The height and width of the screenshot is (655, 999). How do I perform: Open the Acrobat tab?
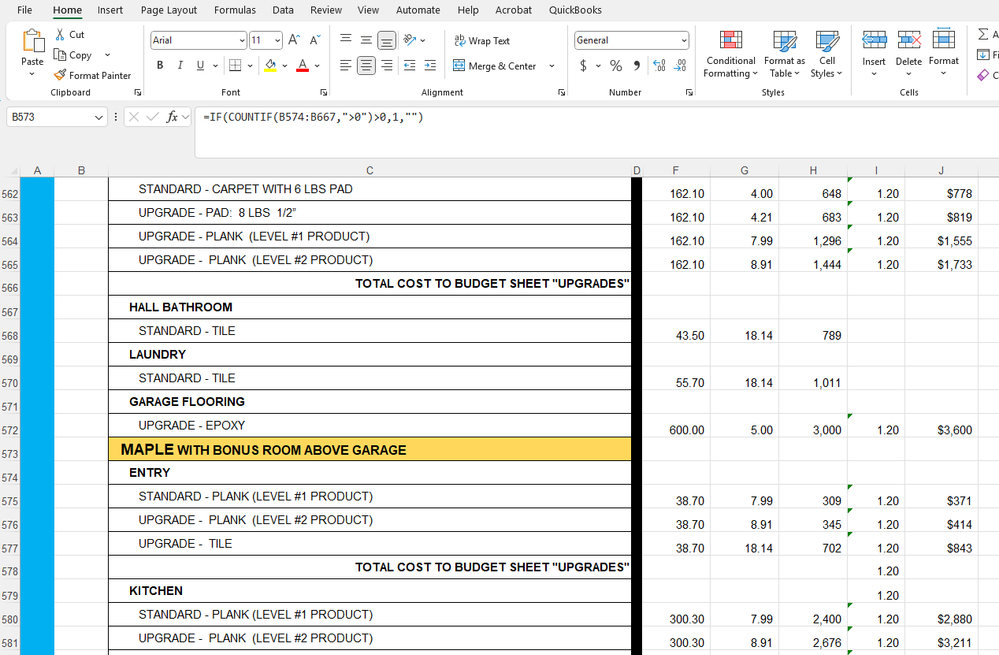514,10
